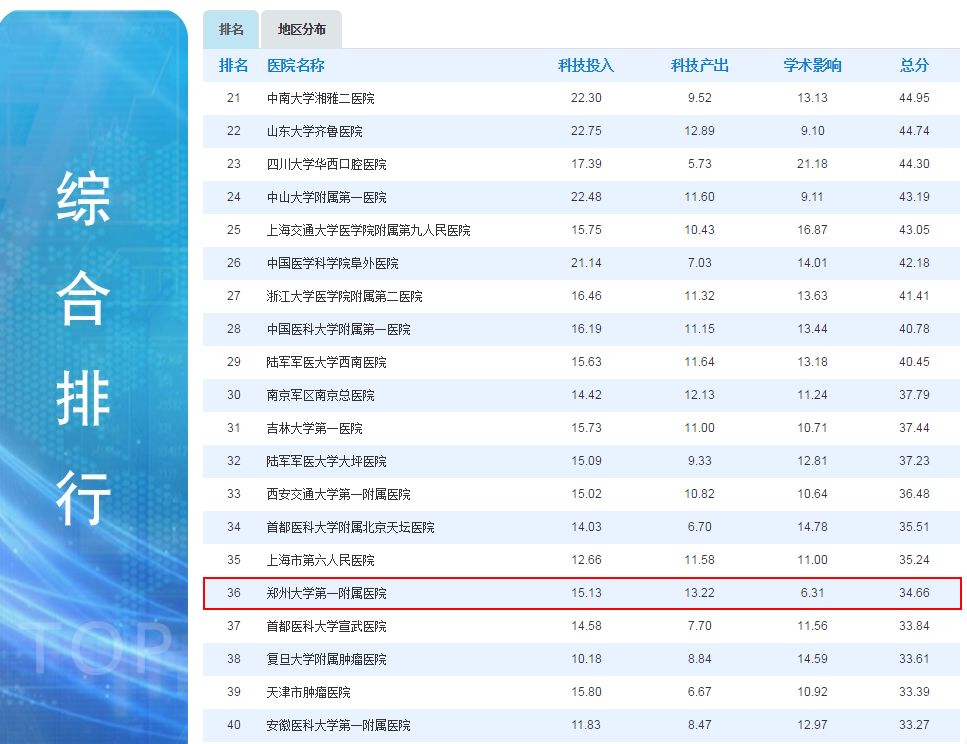Click total score 33.27
The image size is (967, 744).
point(914,725)
